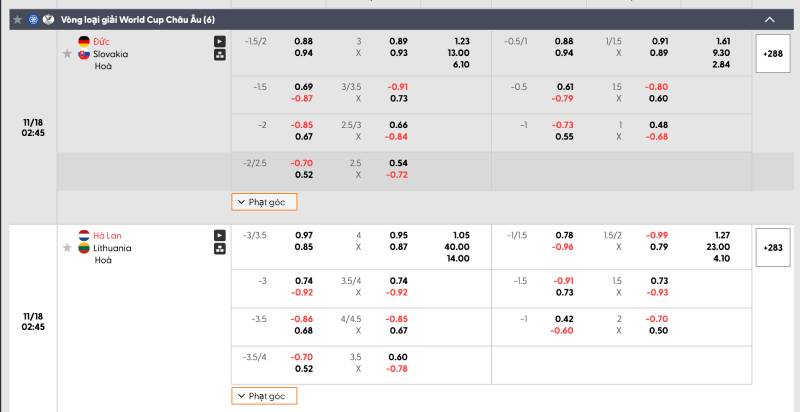The image size is (800, 412).
Task: Star the Đức vs Slovakia match
Action: pos(67,54)
